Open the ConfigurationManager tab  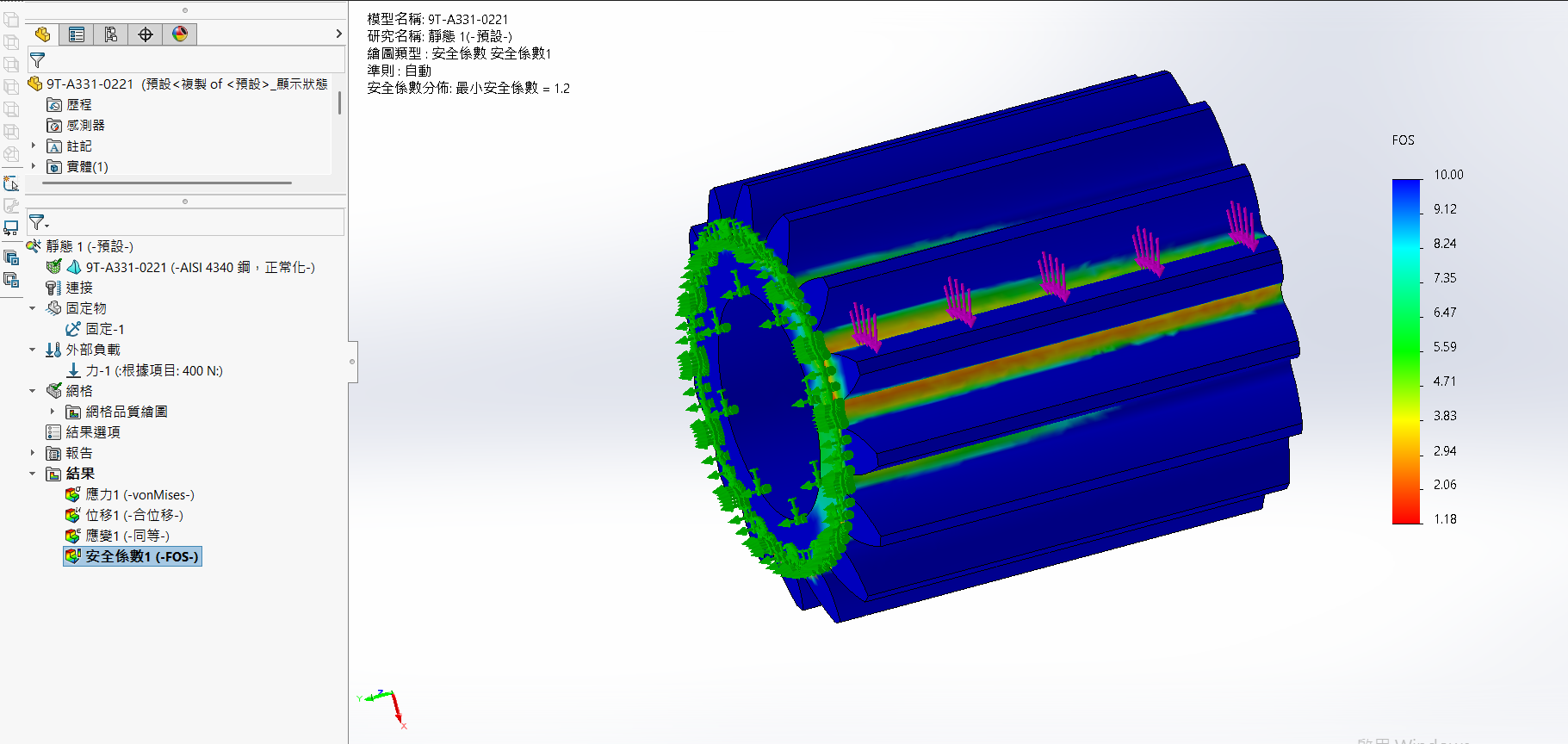(x=111, y=34)
